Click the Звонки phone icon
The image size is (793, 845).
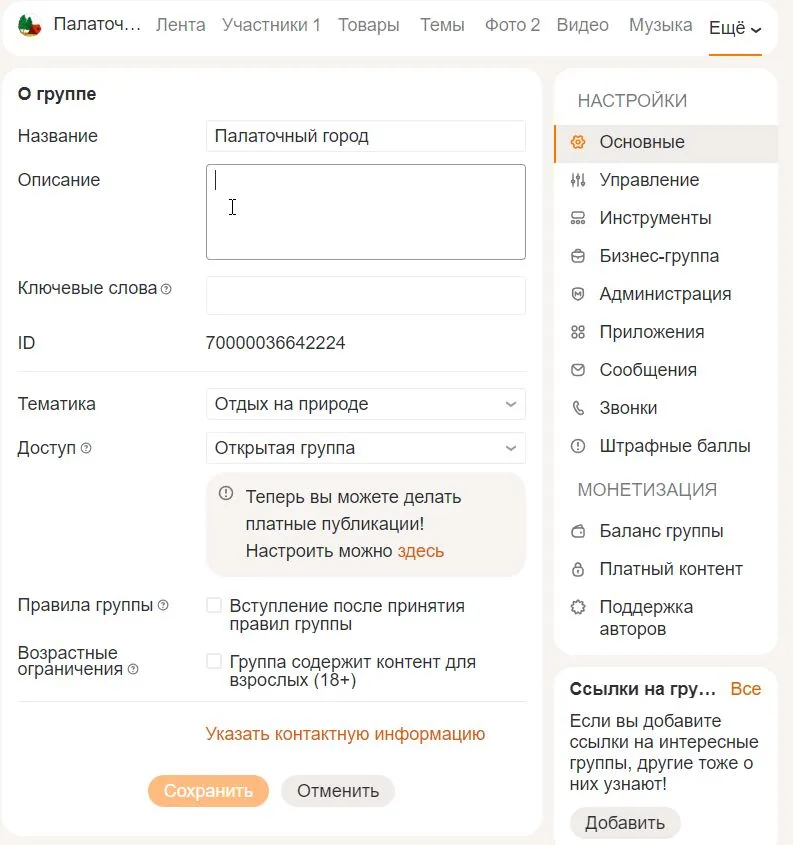pos(577,408)
